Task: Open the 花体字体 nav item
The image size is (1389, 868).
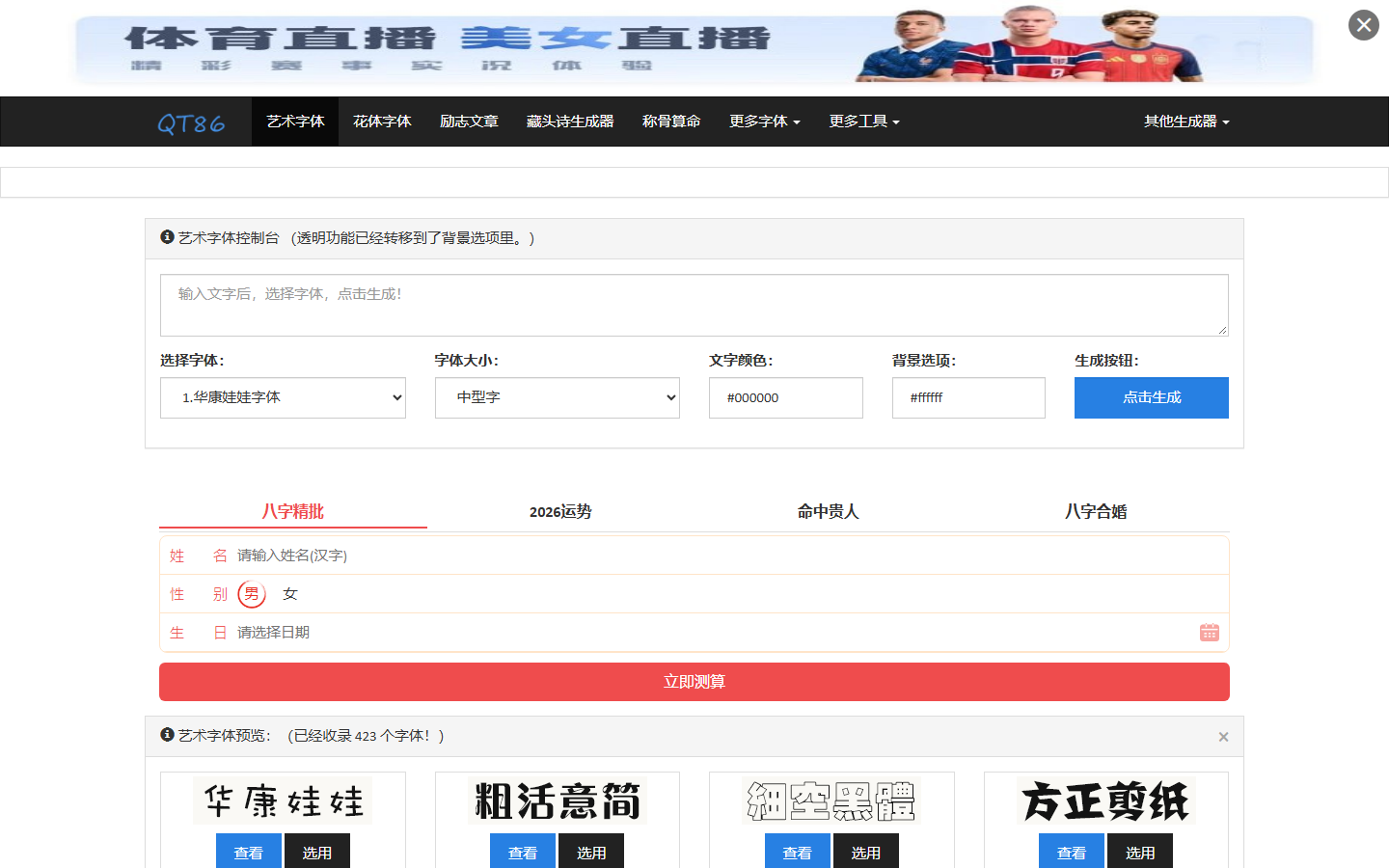Action: tap(382, 122)
